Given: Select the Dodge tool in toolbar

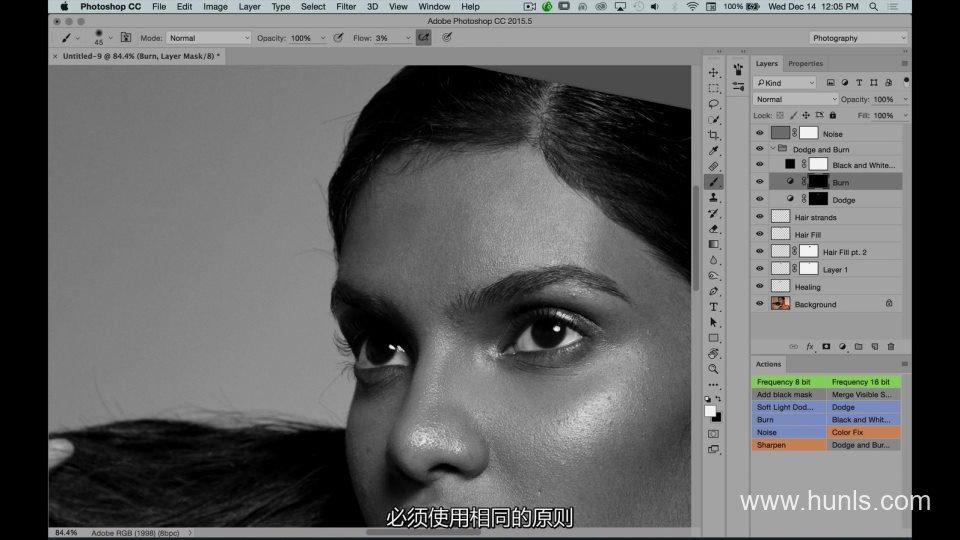Looking at the screenshot, I should [x=713, y=276].
